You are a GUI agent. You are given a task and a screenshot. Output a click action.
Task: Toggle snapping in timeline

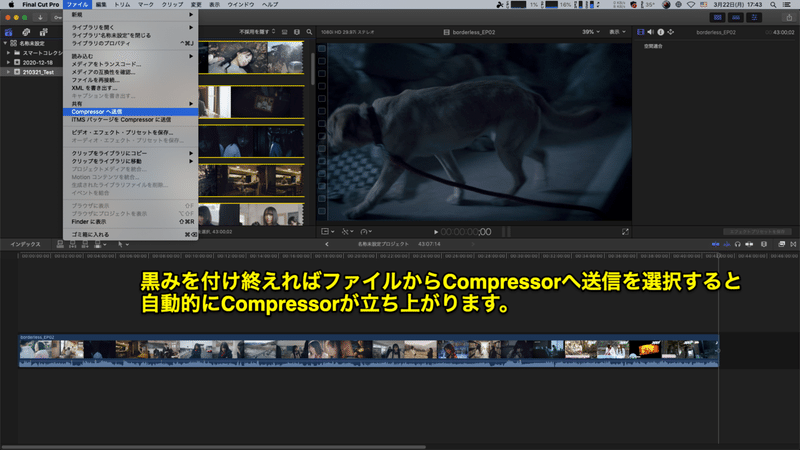tap(749, 244)
